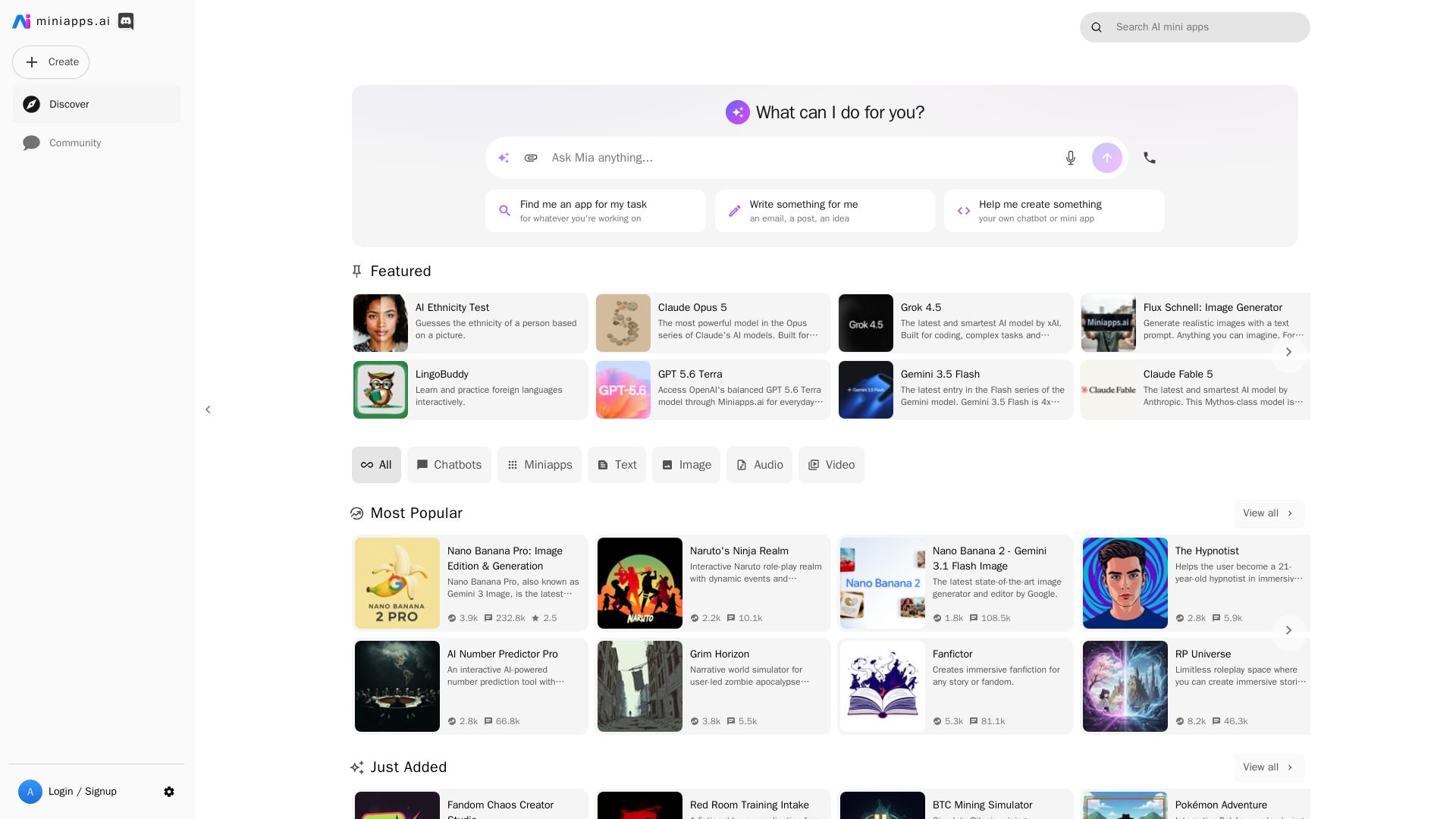The image size is (1456, 819).
Task: Click The Hypnotist thumbnail image
Action: pyautogui.click(x=1125, y=583)
